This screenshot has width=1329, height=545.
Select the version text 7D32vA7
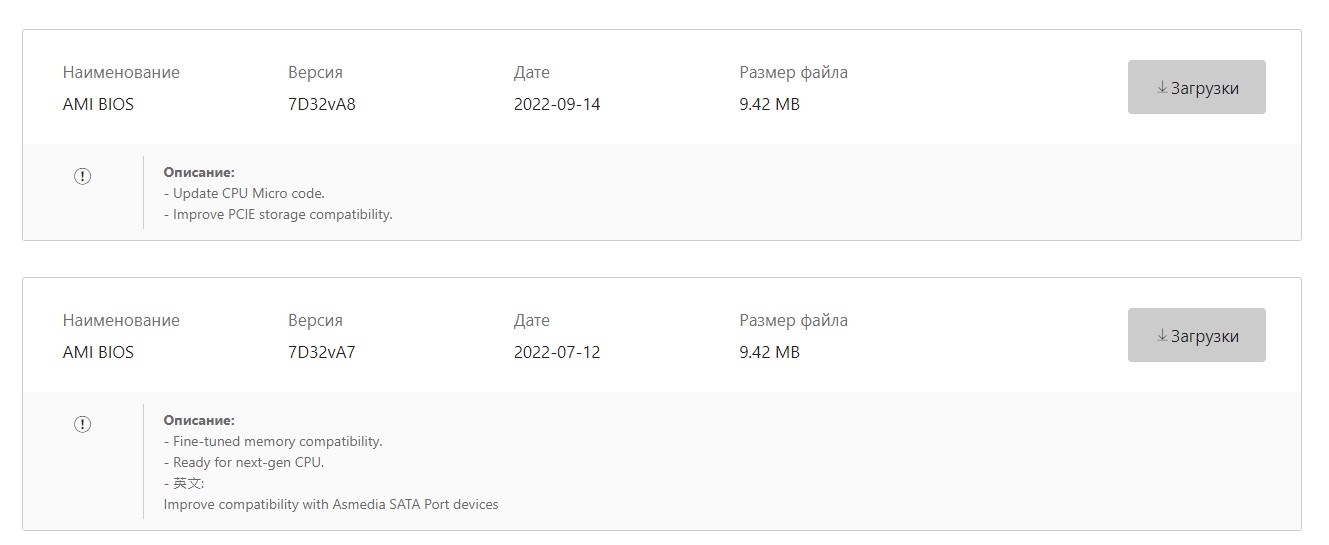[321, 352]
